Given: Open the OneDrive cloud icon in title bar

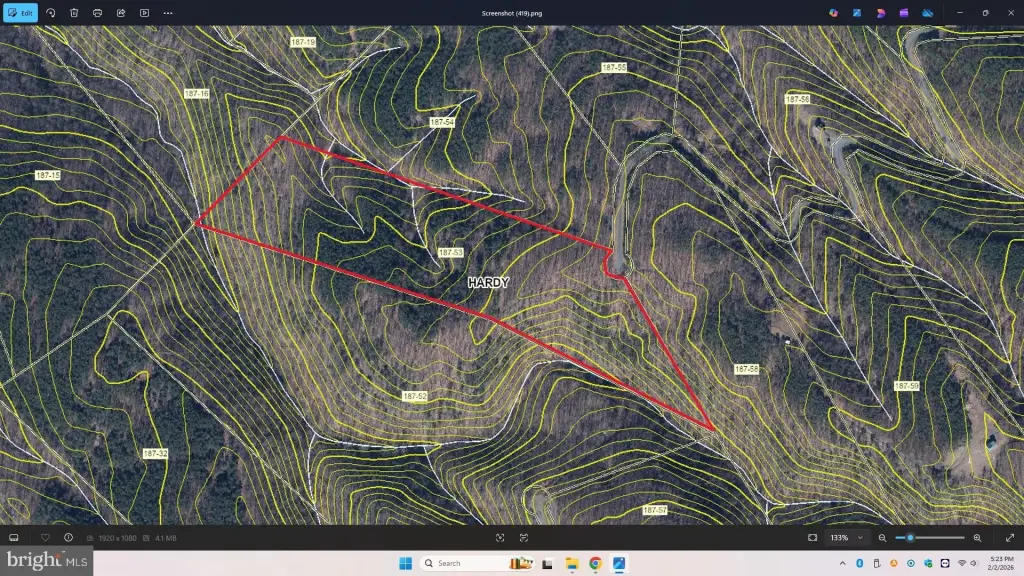Looking at the screenshot, I should 927,13.
